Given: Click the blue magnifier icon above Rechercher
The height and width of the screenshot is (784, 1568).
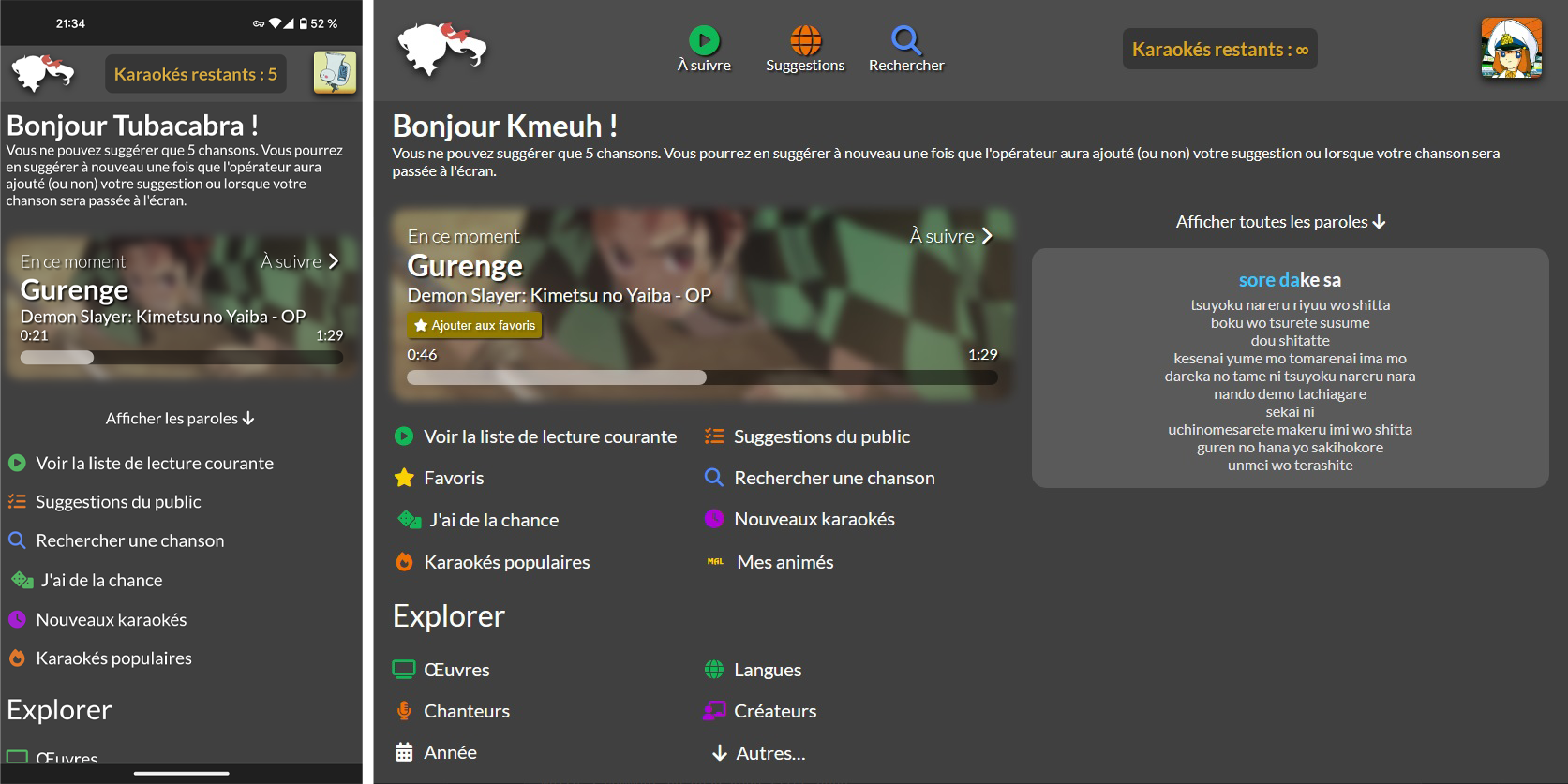Looking at the screenshot, I should [906, 40].
